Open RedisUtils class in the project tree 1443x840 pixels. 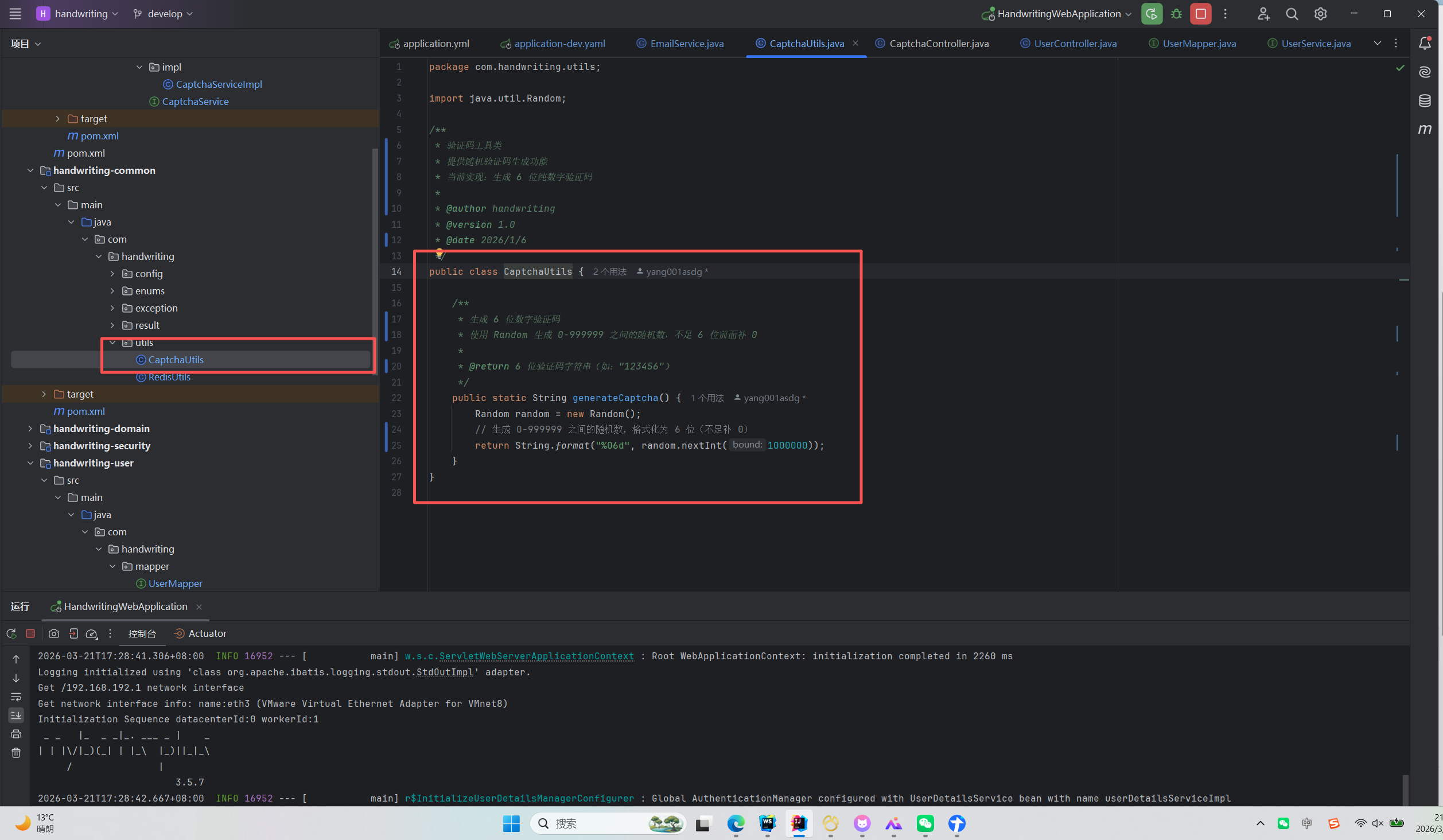pyautogui.click(x=169, y=377)
